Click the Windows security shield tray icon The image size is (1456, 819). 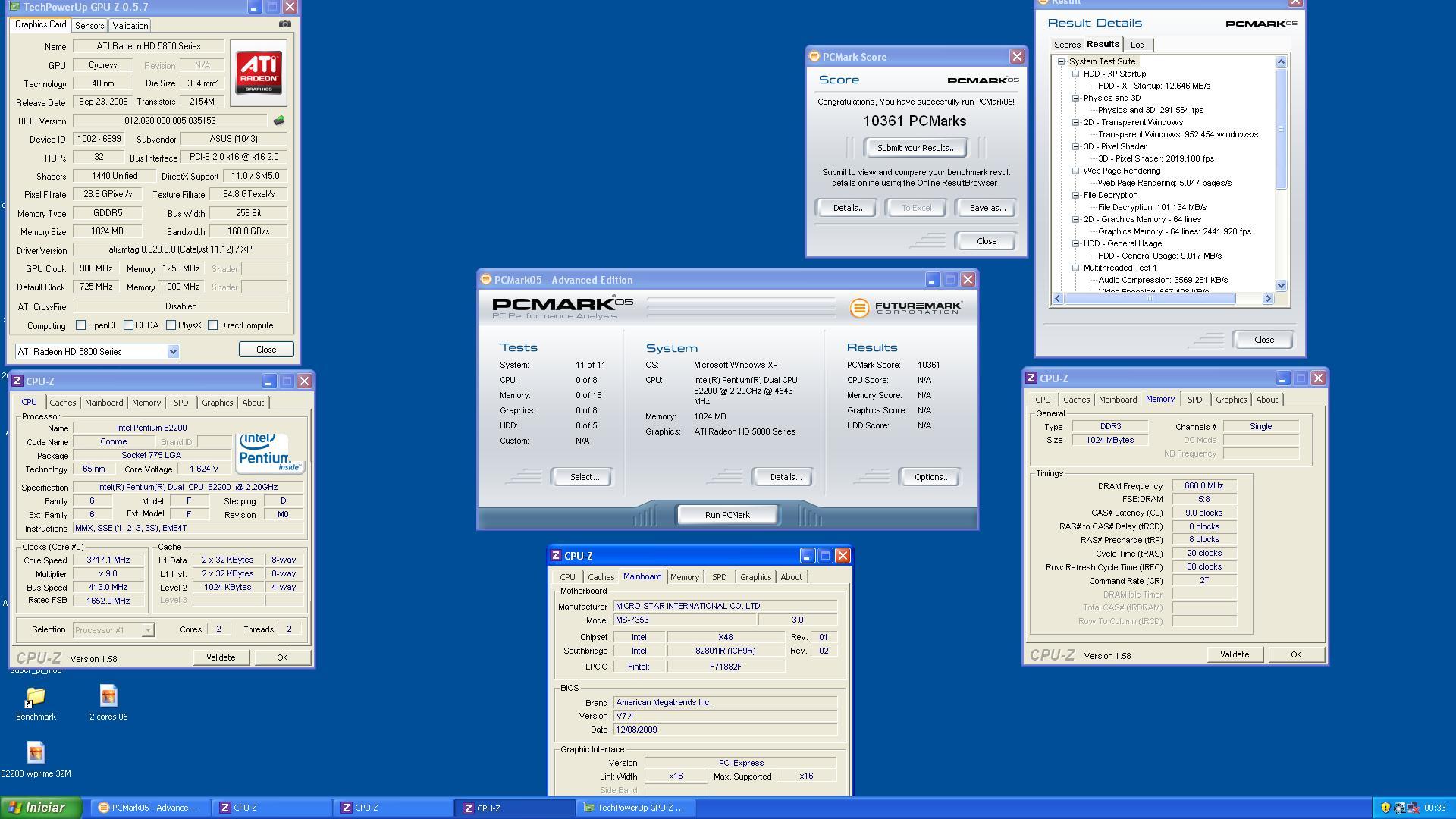[x=1385, y=808]
